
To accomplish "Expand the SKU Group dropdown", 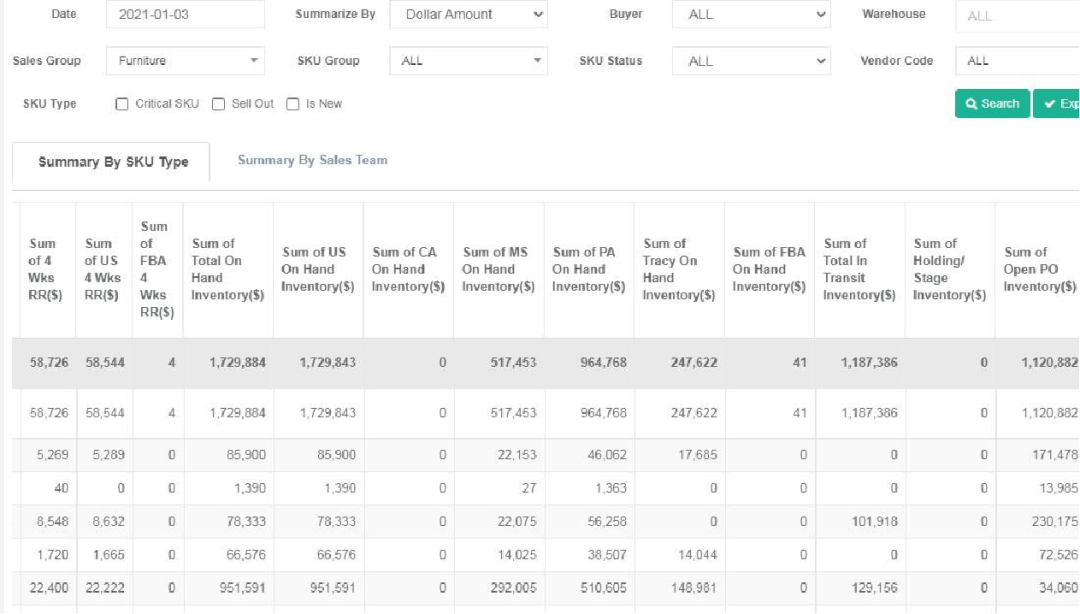I will click(469, 61).
